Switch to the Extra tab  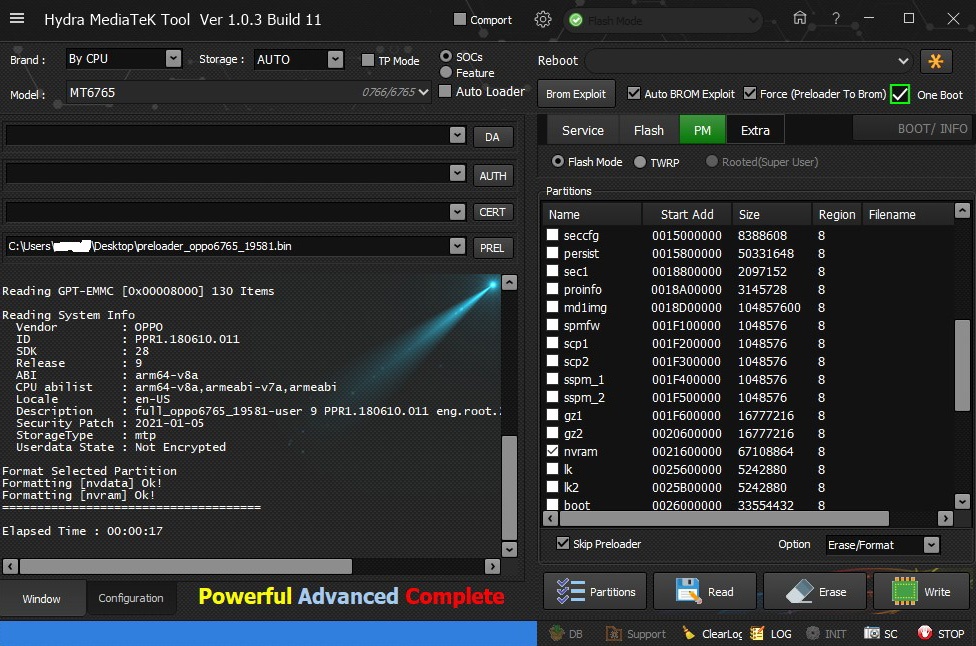(x=755, y=130)
